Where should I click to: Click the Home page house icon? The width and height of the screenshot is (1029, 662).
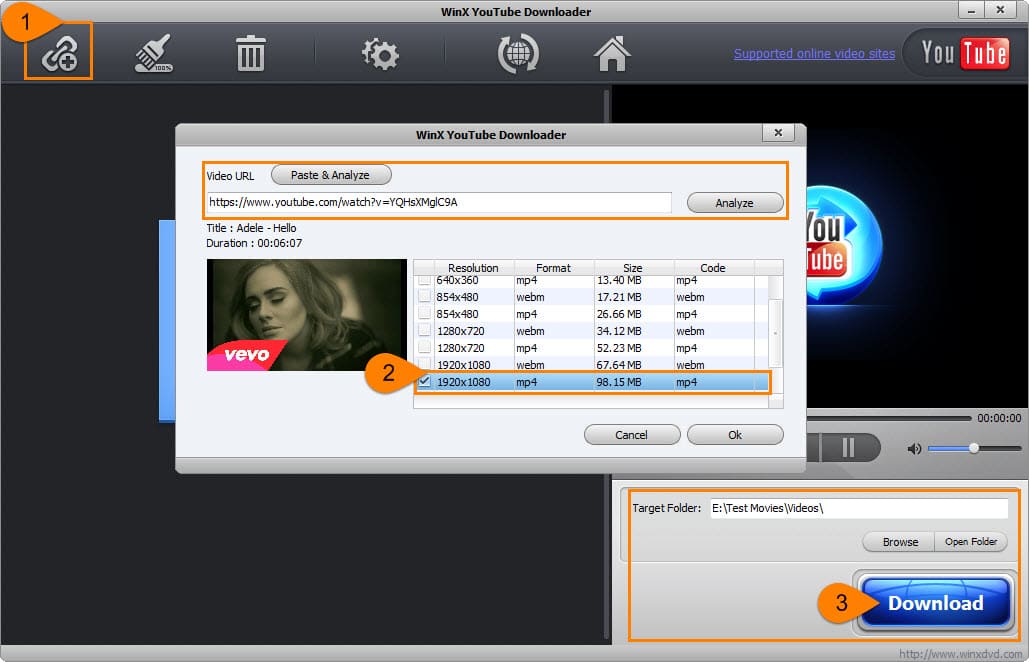pyautogui.click(x=612, y=53)
